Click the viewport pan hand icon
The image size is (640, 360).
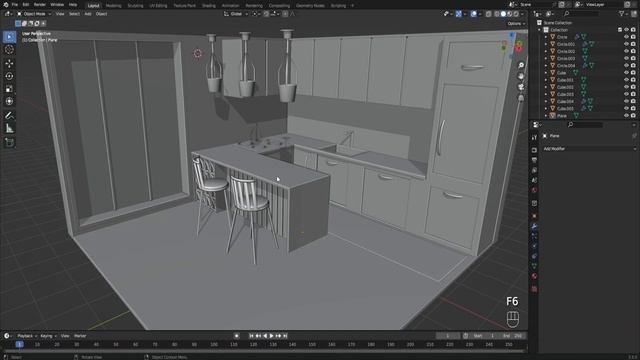521,76
